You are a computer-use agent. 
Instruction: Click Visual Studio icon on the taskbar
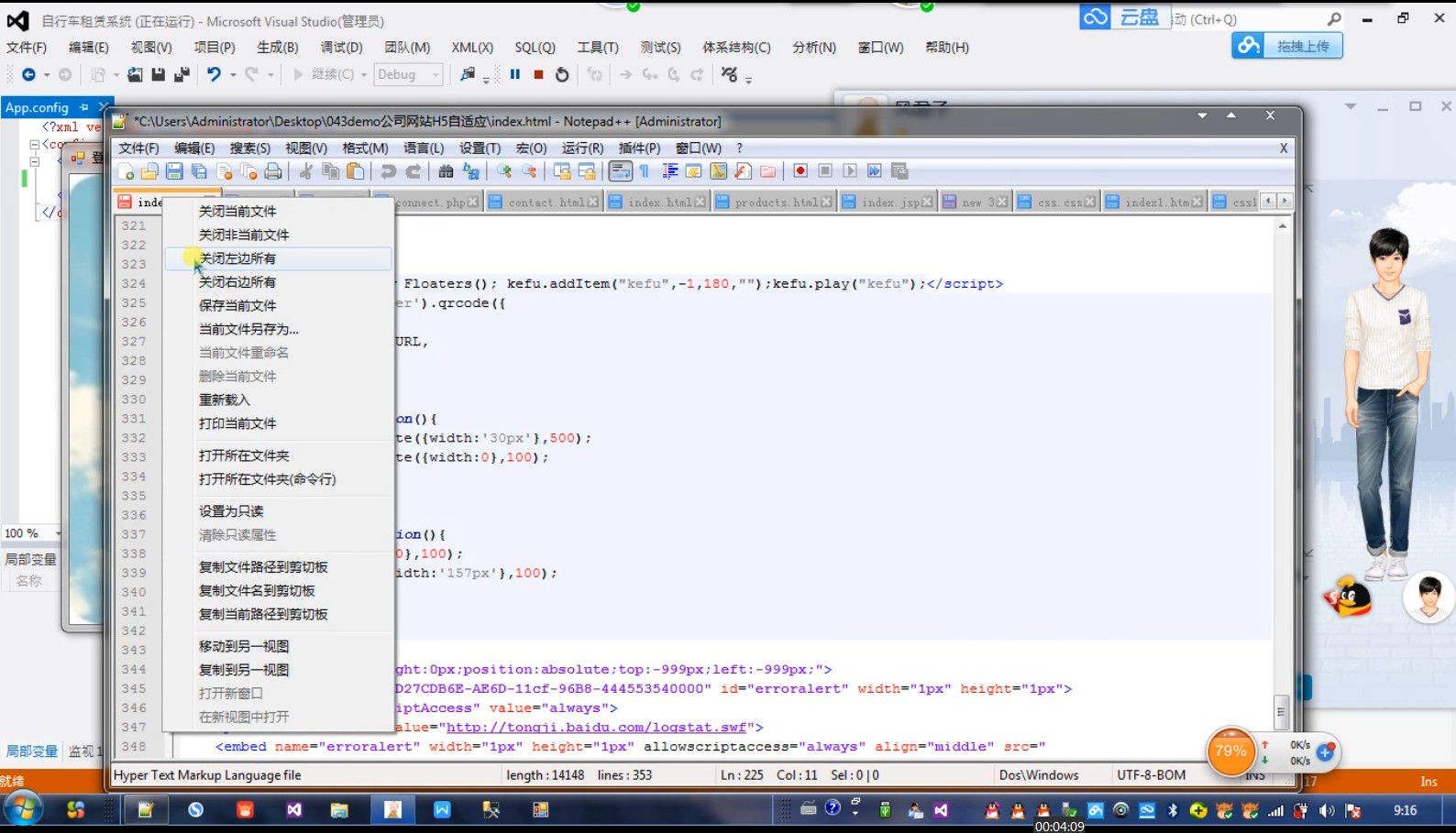pyautogui.click(x=293, y=809)
